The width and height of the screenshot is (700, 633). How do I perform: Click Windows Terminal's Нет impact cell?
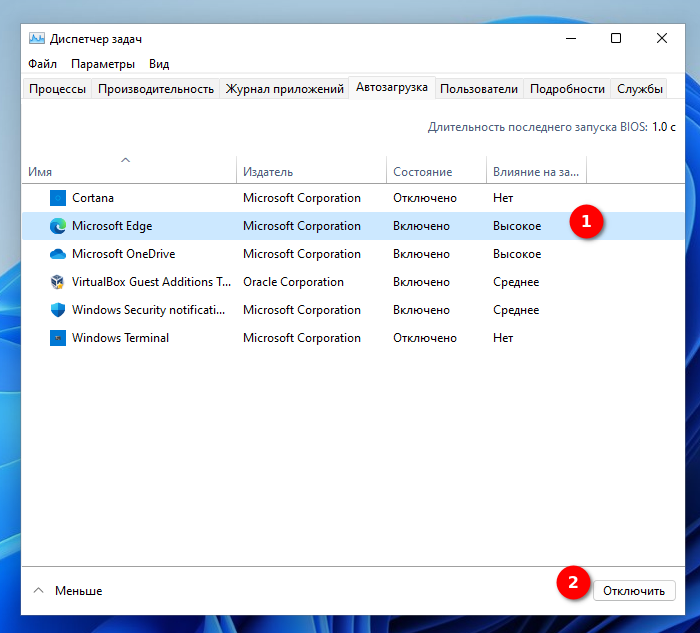coord(503,338)
